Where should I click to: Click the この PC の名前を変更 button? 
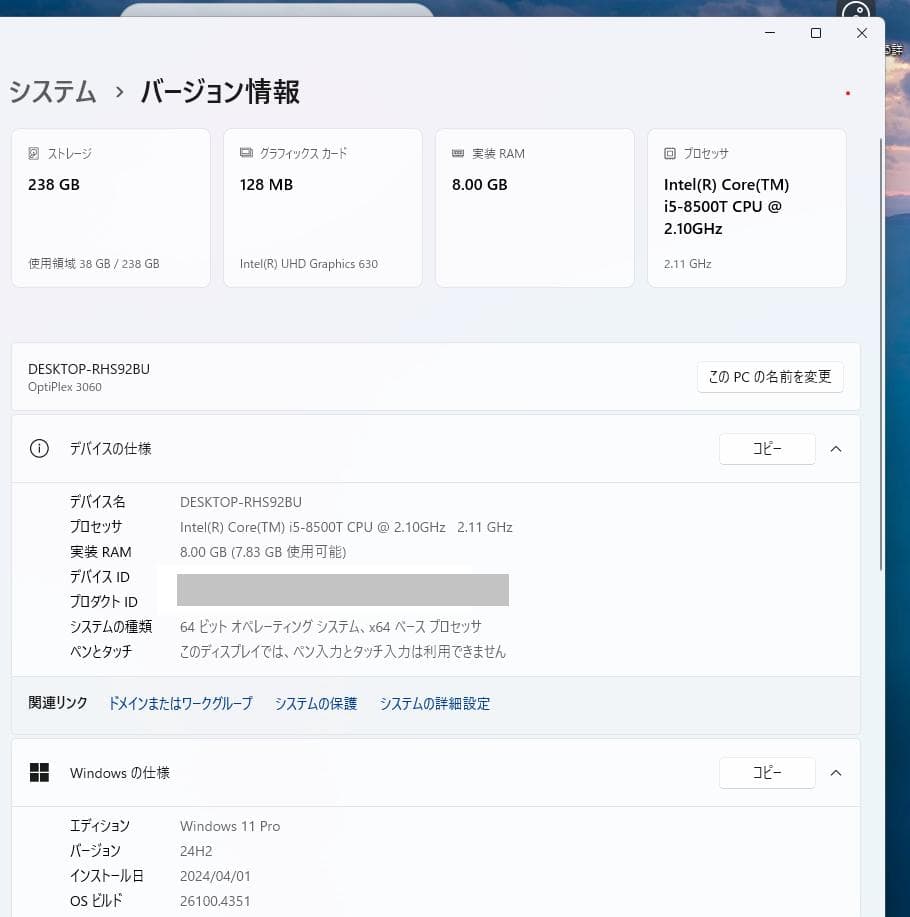click(x=770, y=377)
